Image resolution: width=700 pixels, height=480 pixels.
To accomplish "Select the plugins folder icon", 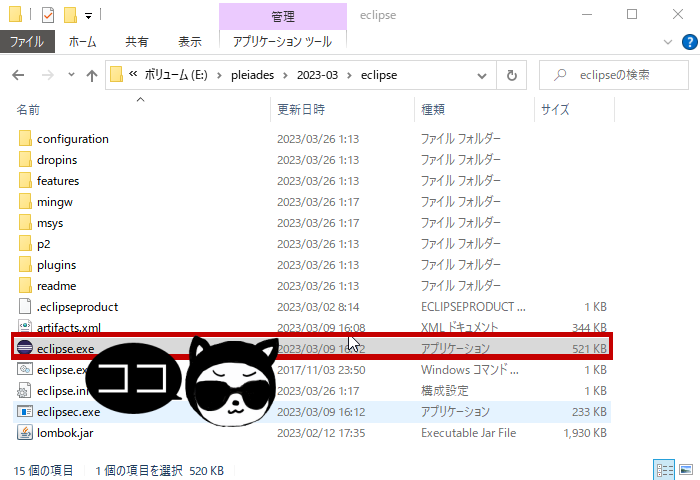I will click(x=25, y=264).
